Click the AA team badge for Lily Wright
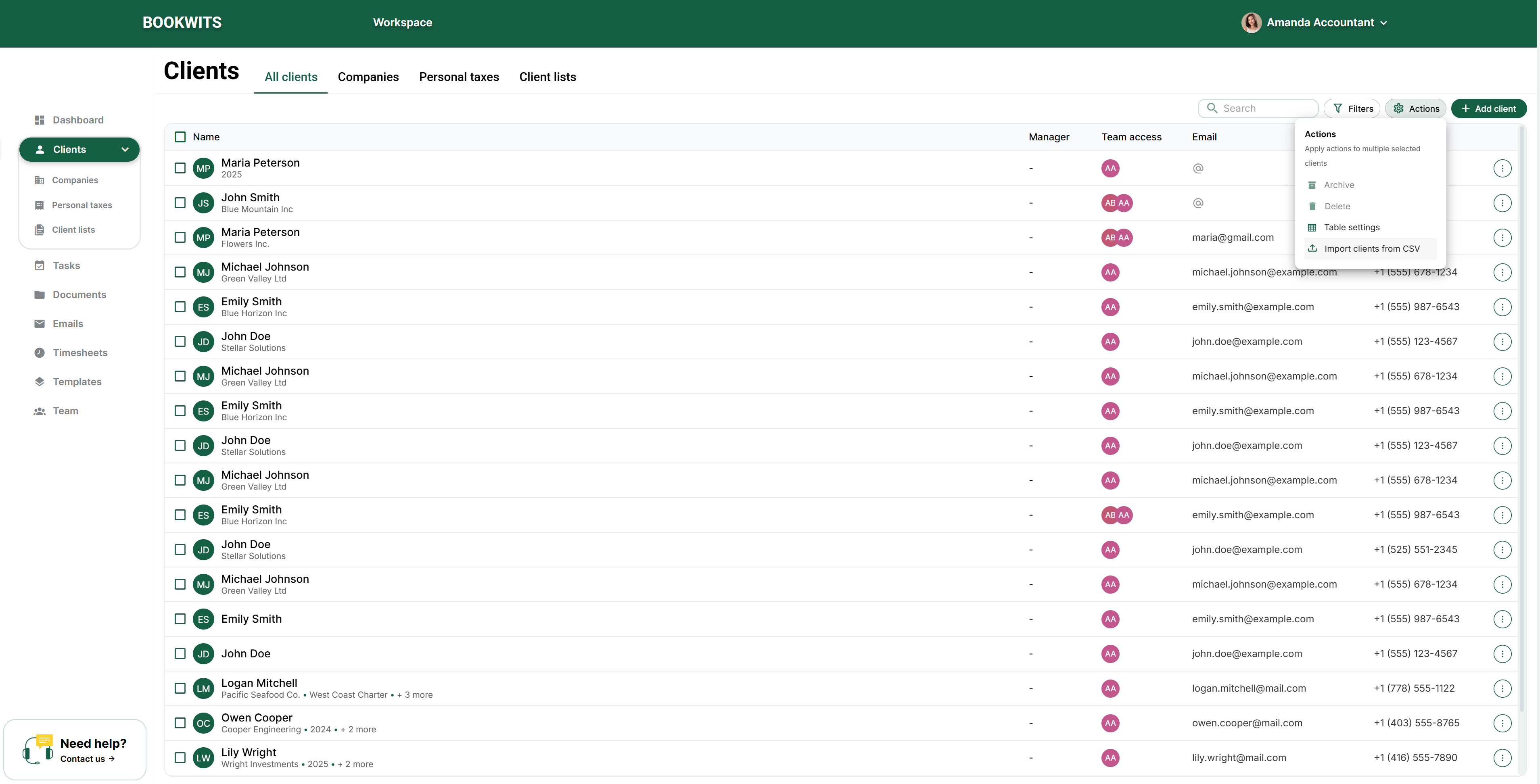 [1110, 758]
